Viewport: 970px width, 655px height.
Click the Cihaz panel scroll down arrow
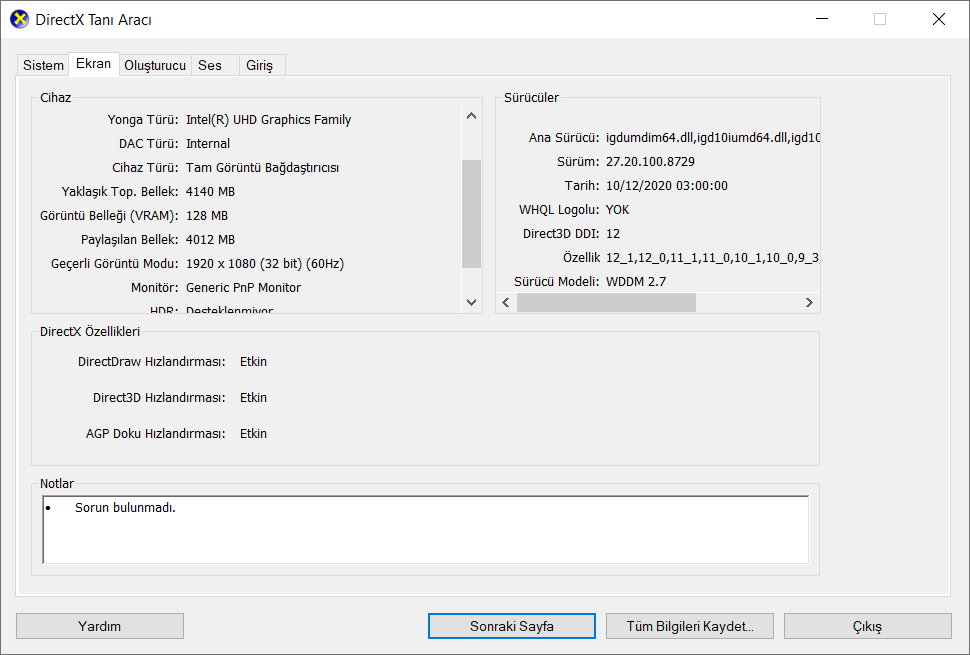(471, 302)
